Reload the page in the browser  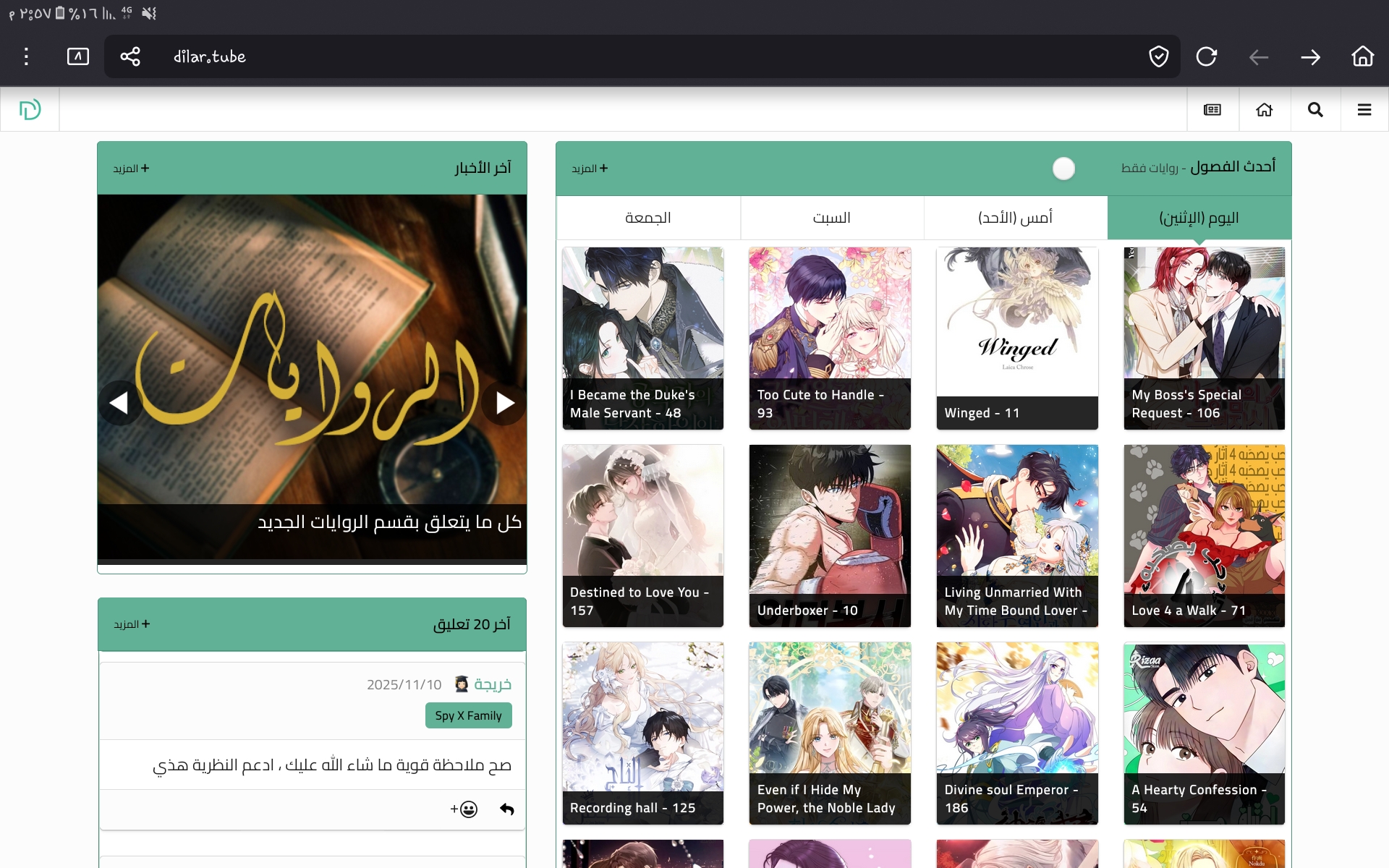[1206, 56]
